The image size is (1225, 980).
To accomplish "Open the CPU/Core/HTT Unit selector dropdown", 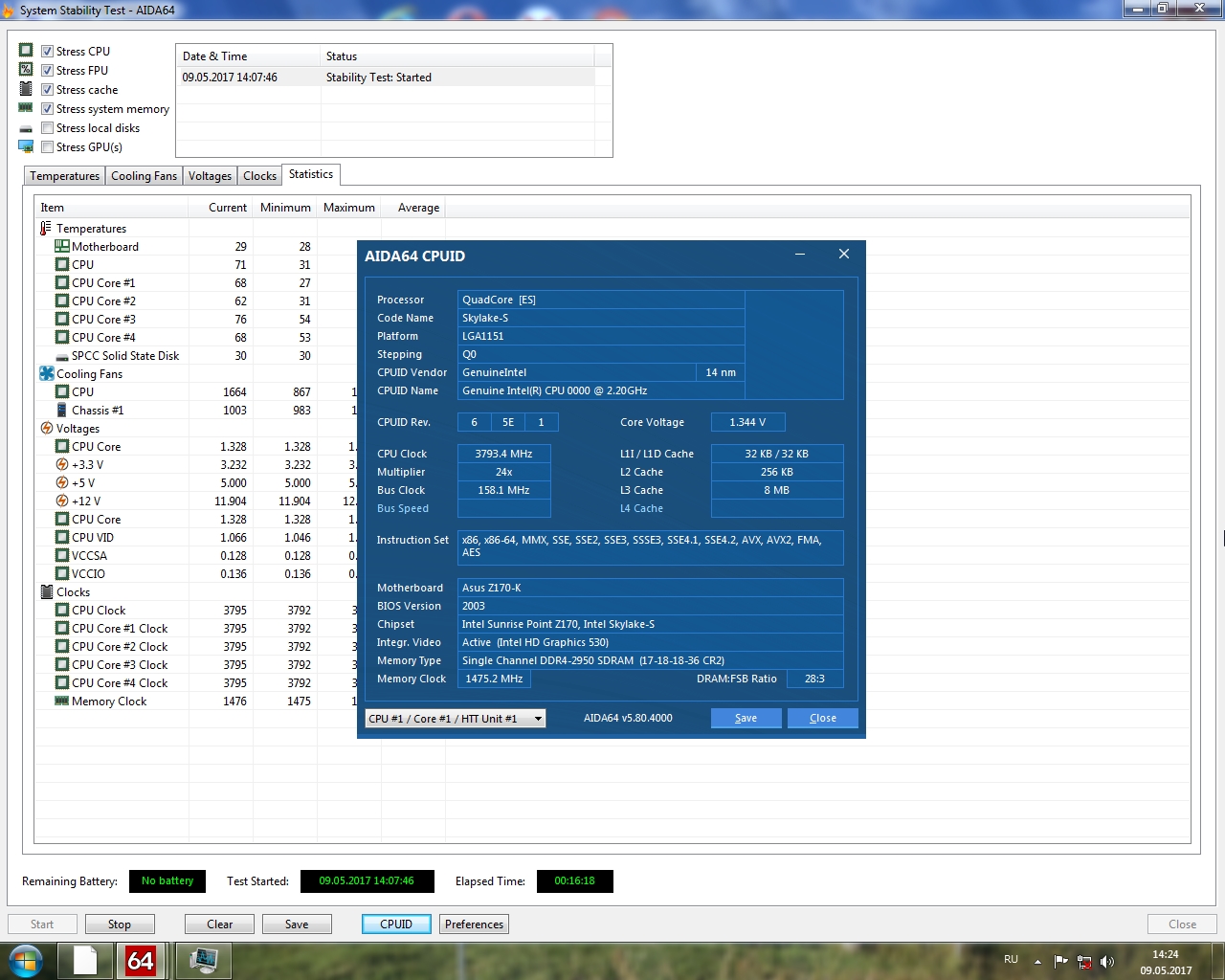I will tap(456, 719).
